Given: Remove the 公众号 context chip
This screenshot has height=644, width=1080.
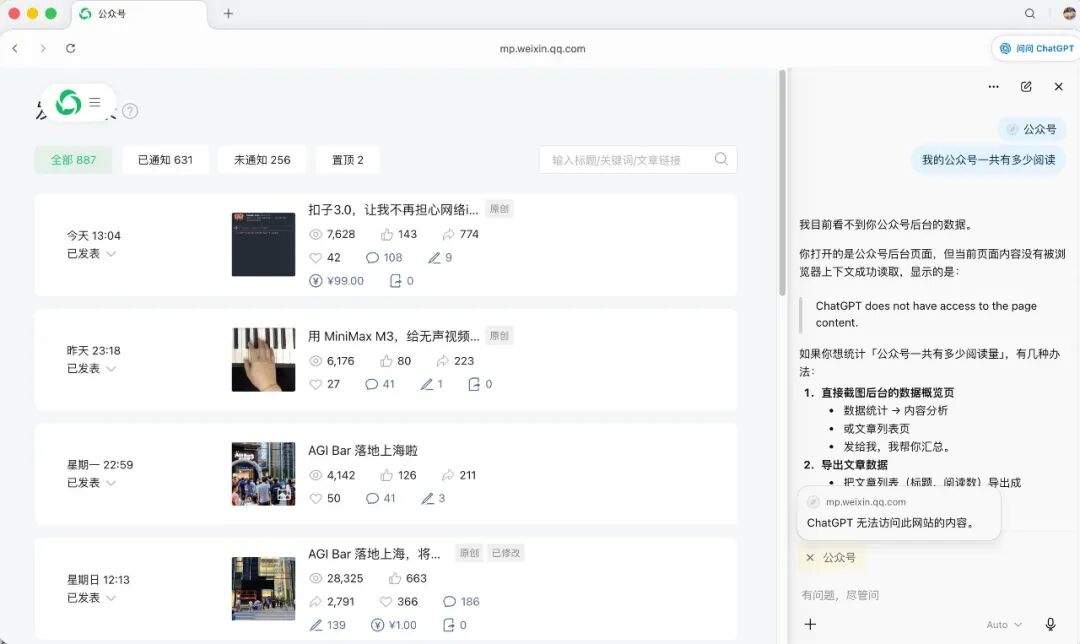Looking at the screenshot, I should [810, 558].
